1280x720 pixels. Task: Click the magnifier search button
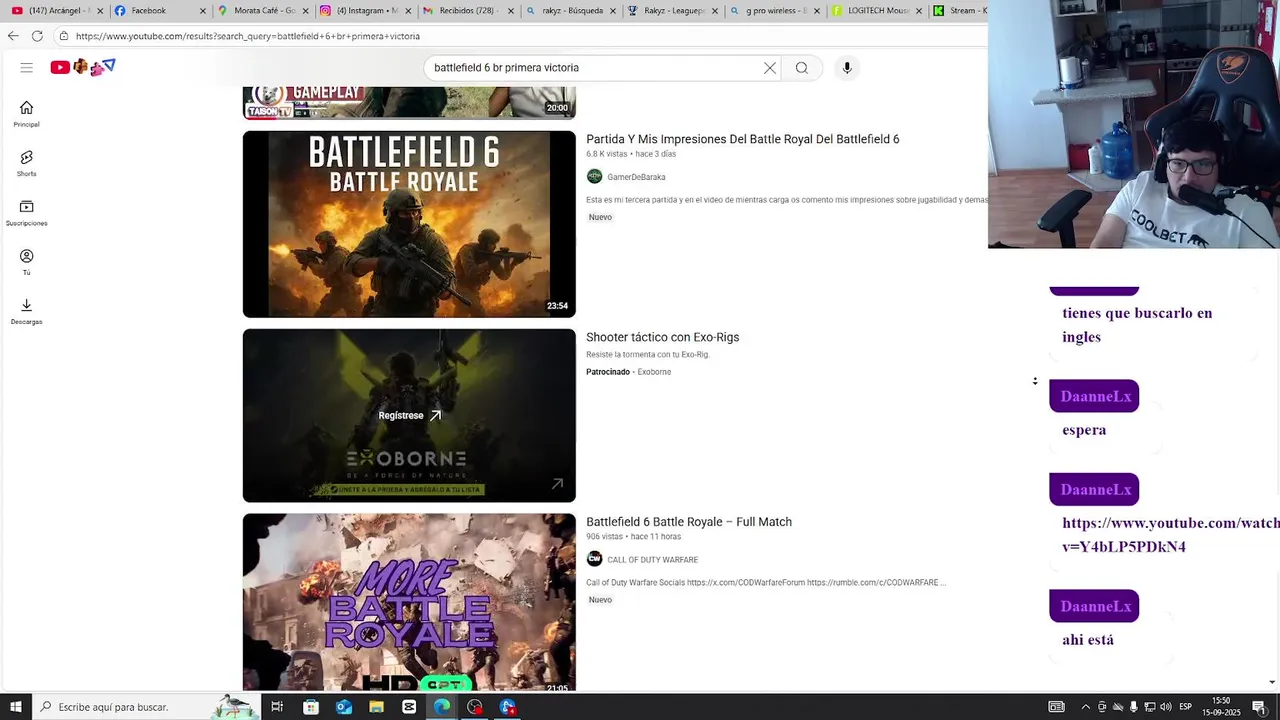pyautogui.click(x=802, y=68)
